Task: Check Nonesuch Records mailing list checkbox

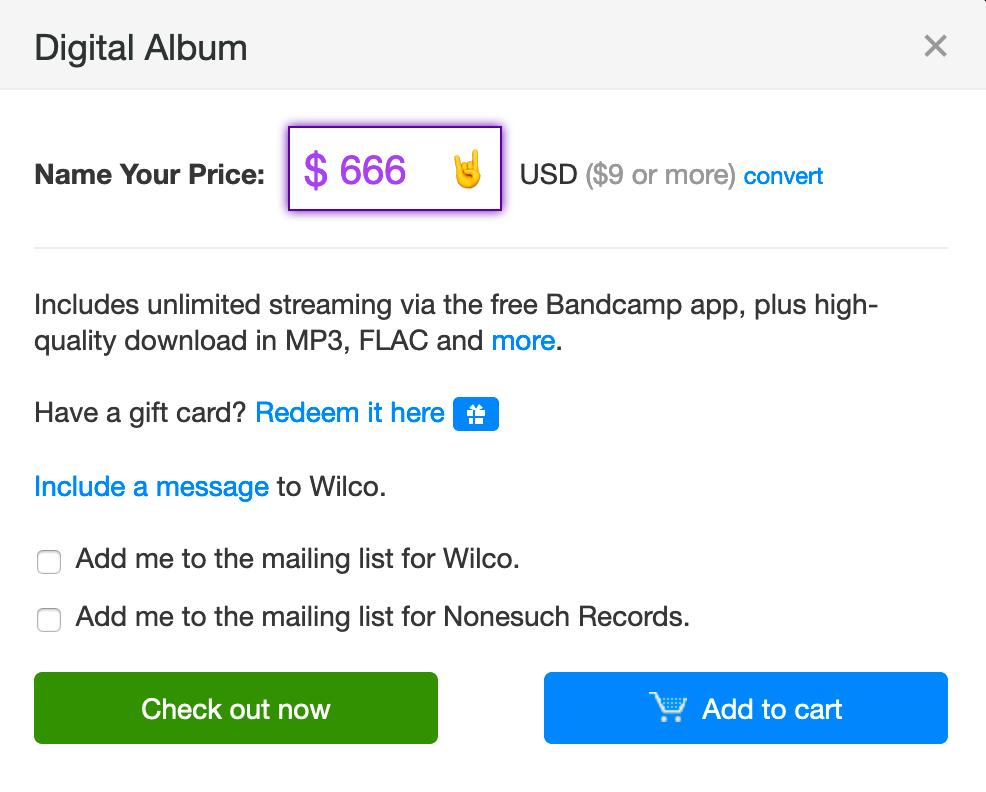Action: (x=49, y=619)
